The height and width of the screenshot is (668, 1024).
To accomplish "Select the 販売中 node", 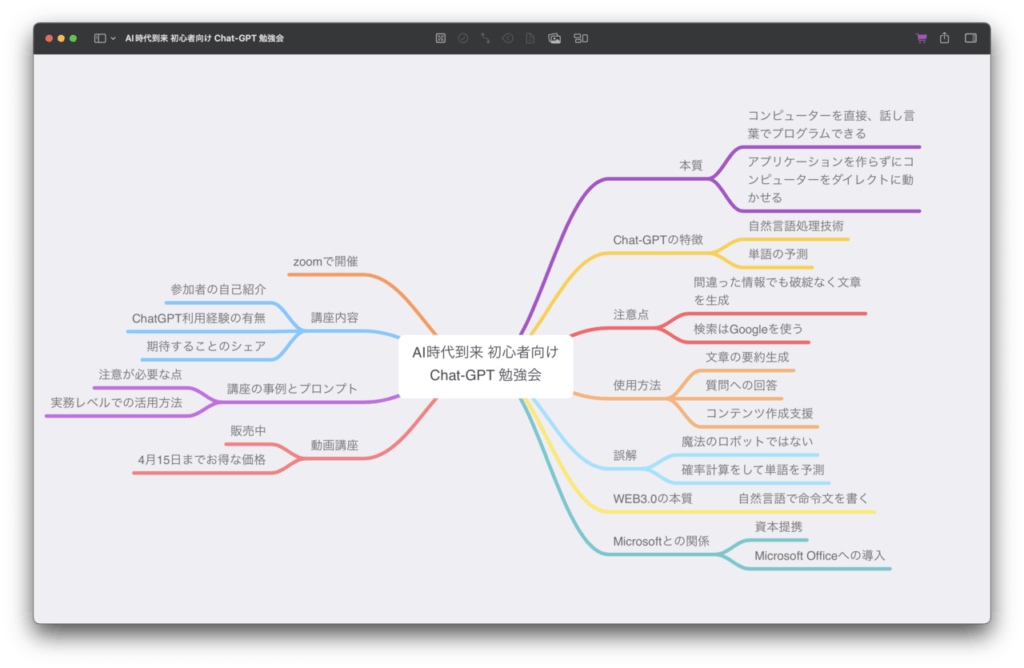I will (x=248, y=431).
